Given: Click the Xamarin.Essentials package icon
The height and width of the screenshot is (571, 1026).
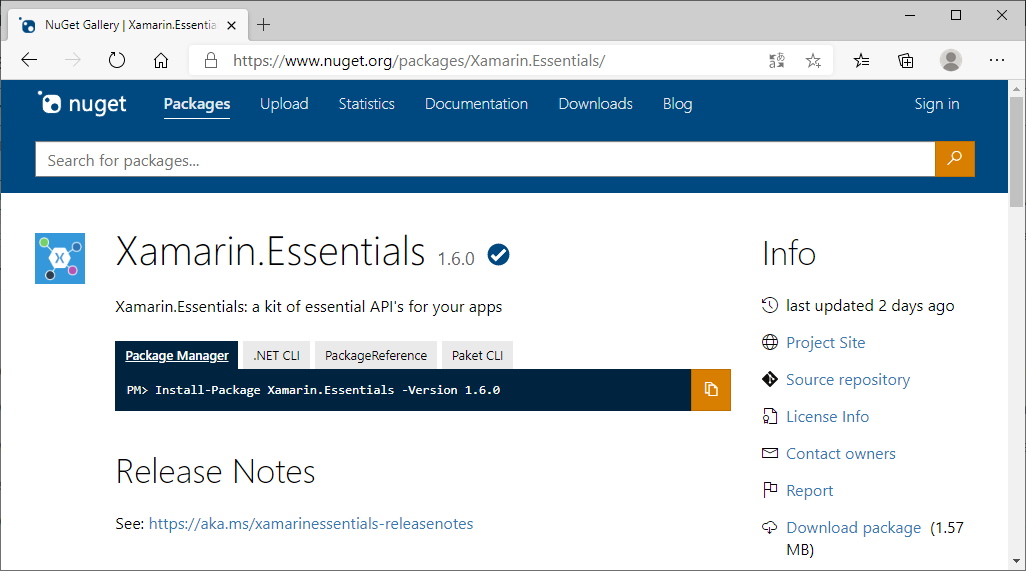Looking at the screenshot, I should pos(60,258).
